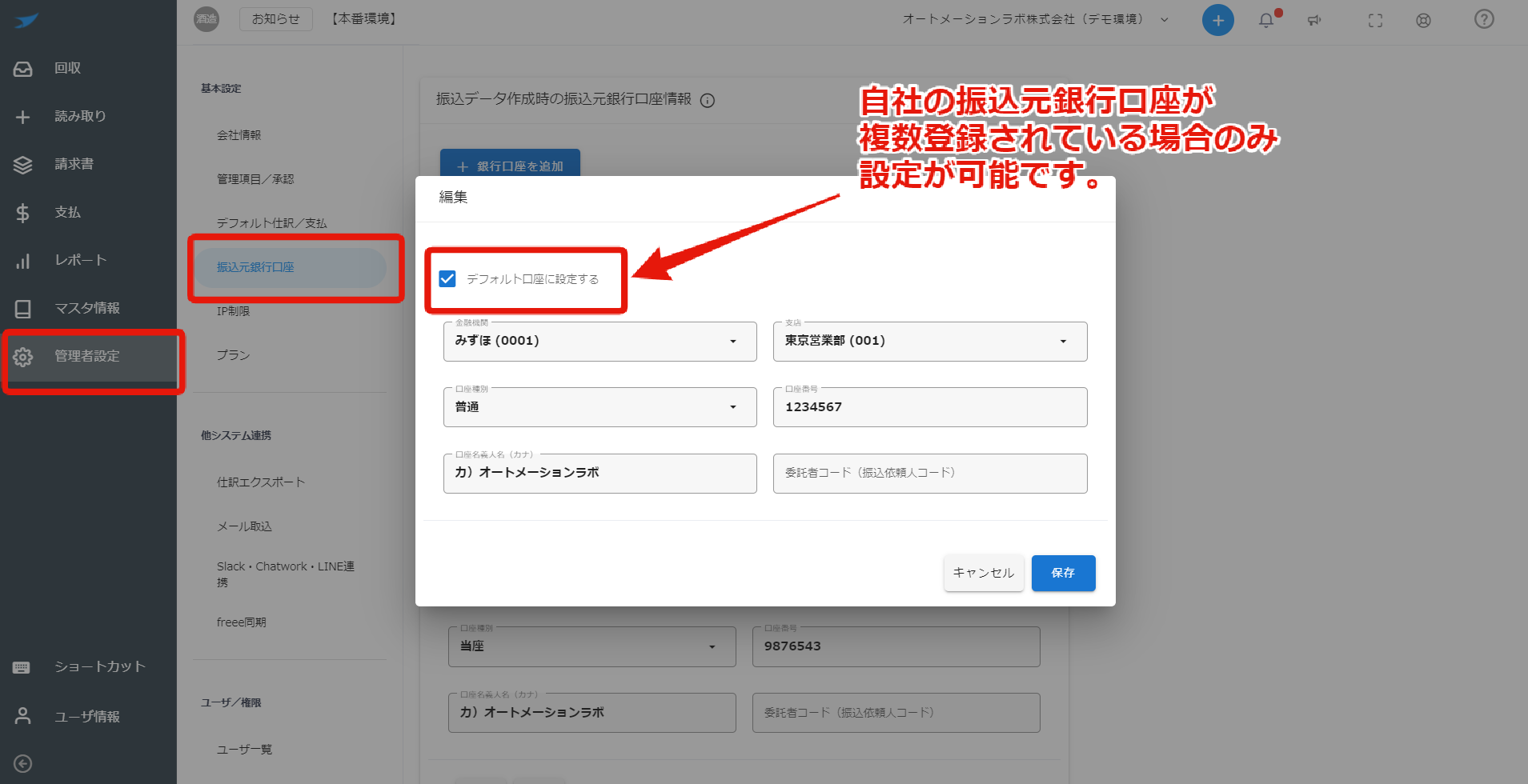Click the background 口座名義人名 field below dialog
The width and height of the screenshot is (1528, 784).
(592, 713)
